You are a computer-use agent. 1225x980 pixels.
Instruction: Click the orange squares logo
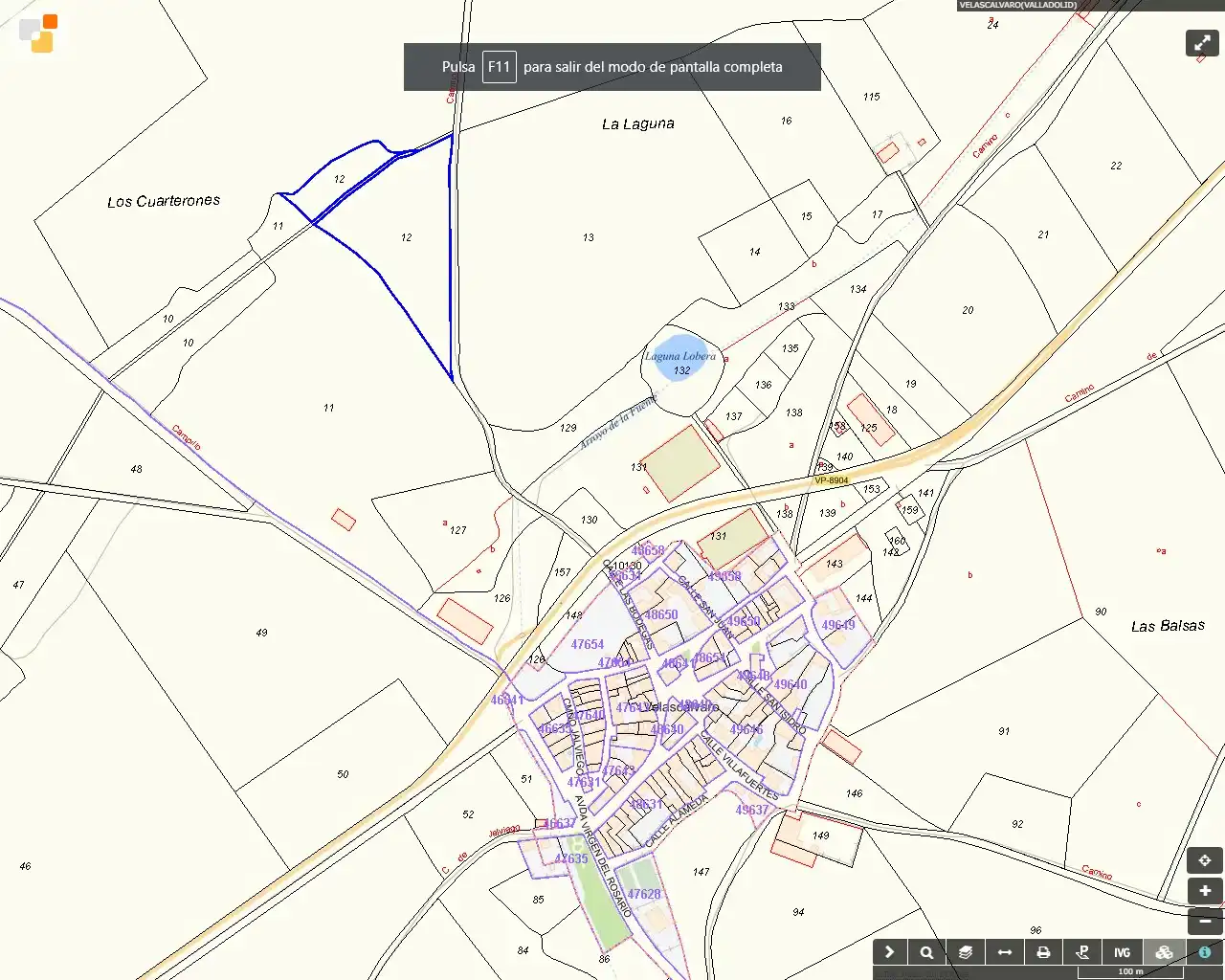[x=39, y=33]
